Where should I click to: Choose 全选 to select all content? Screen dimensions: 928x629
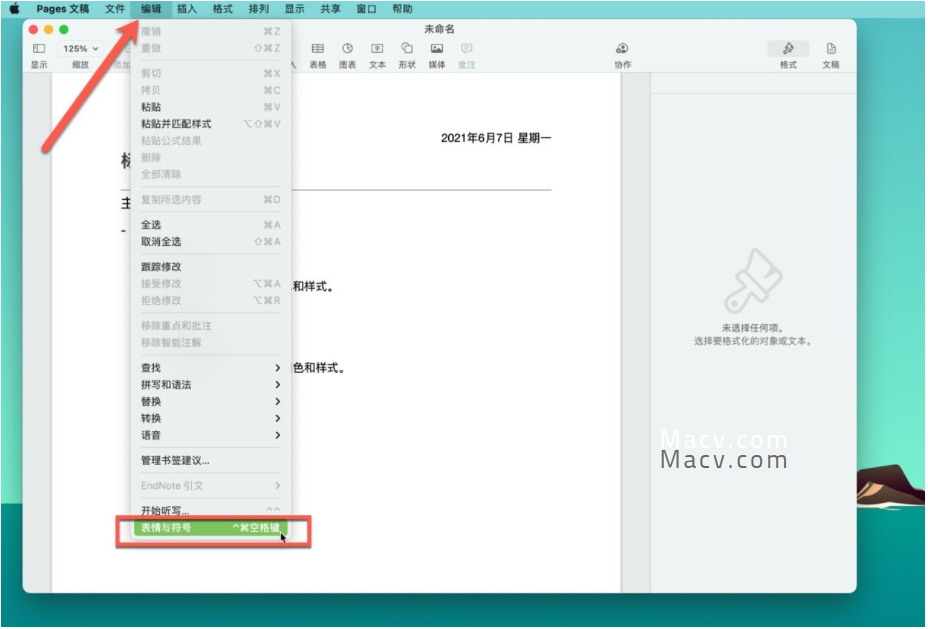(x=150, y=224)
